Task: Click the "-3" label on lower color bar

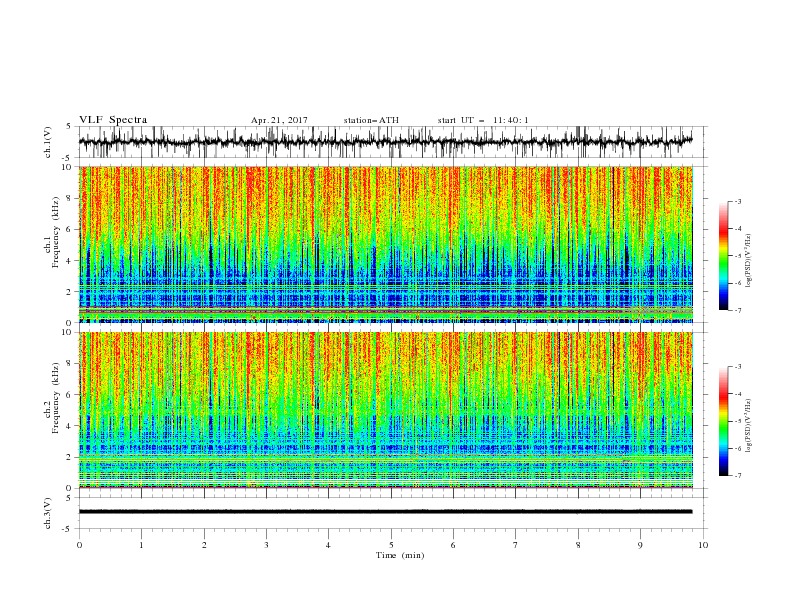Action: click(x=738, y=367)
